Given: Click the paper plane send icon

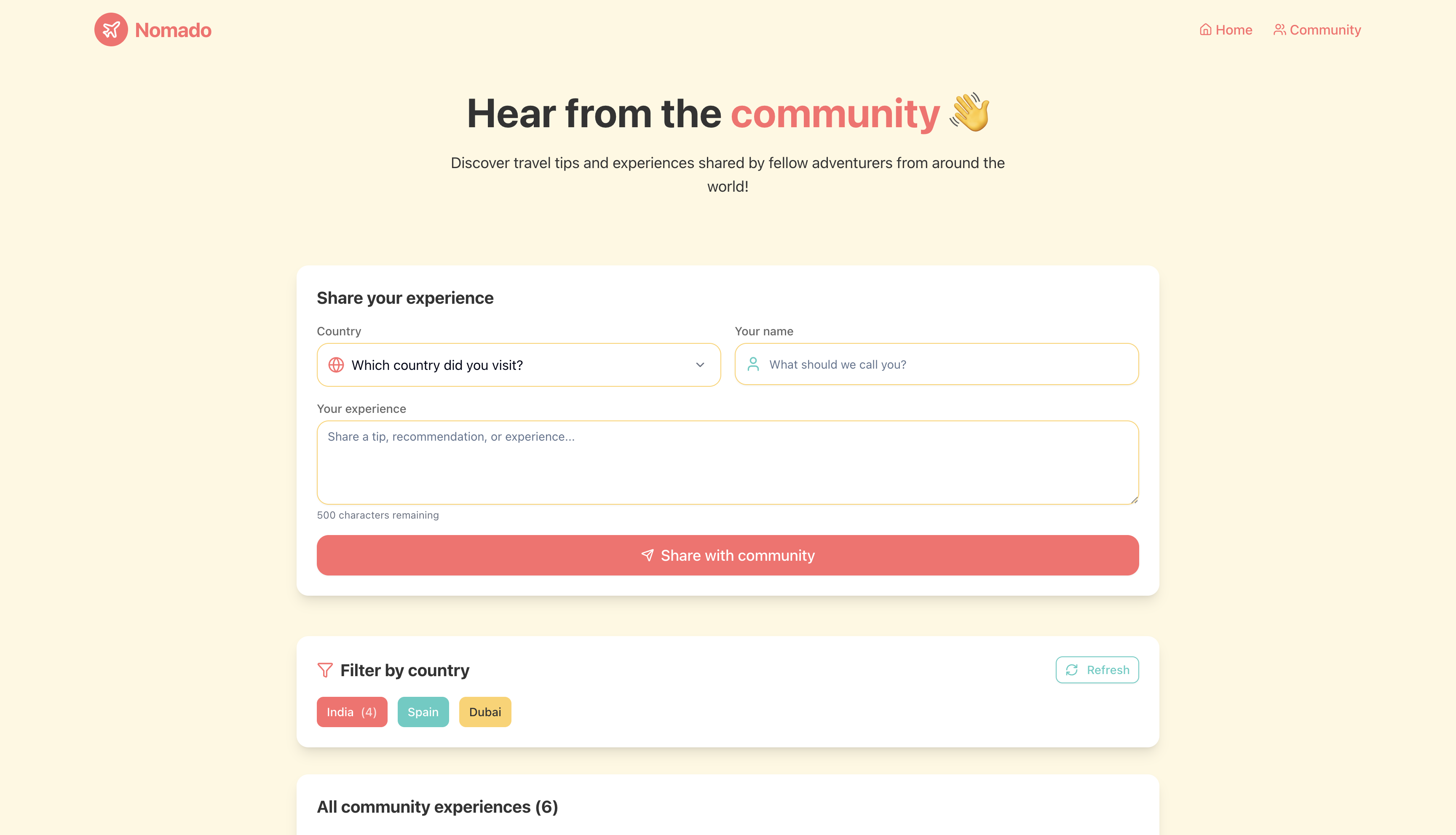Looking at the screenshot, I should pos(648,555).
